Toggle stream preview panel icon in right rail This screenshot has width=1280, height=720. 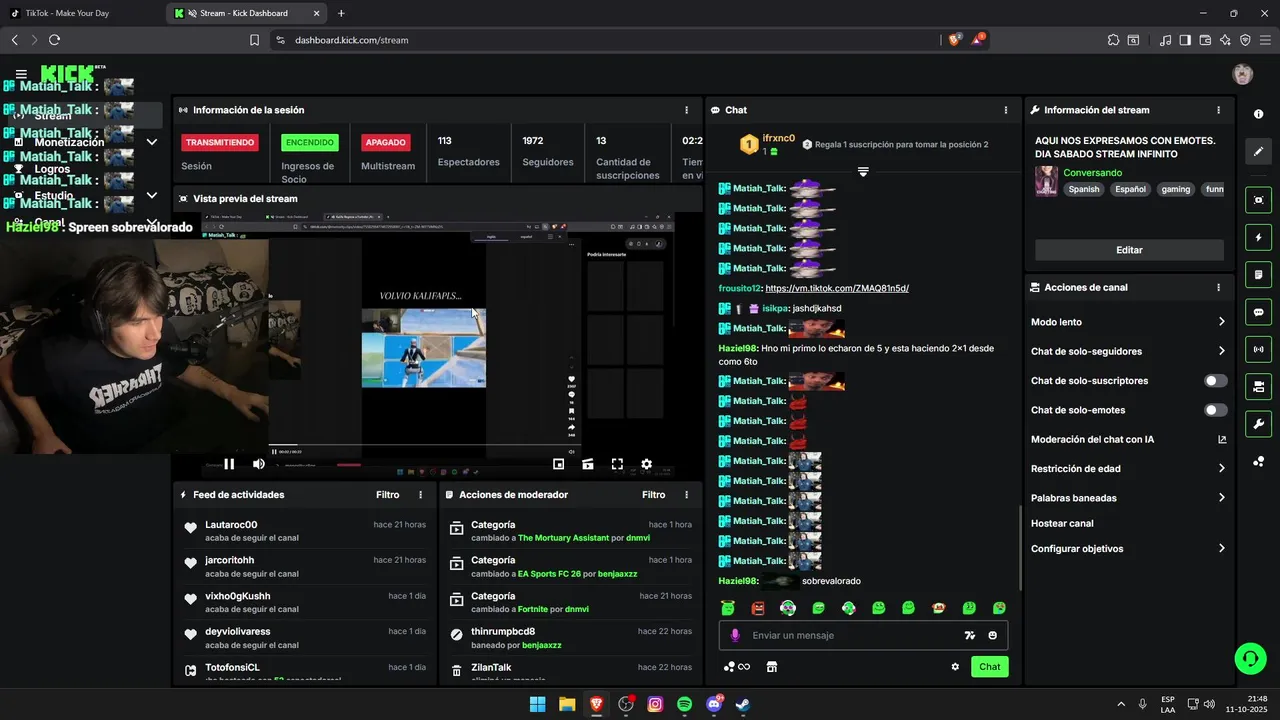pos(1258,200)
